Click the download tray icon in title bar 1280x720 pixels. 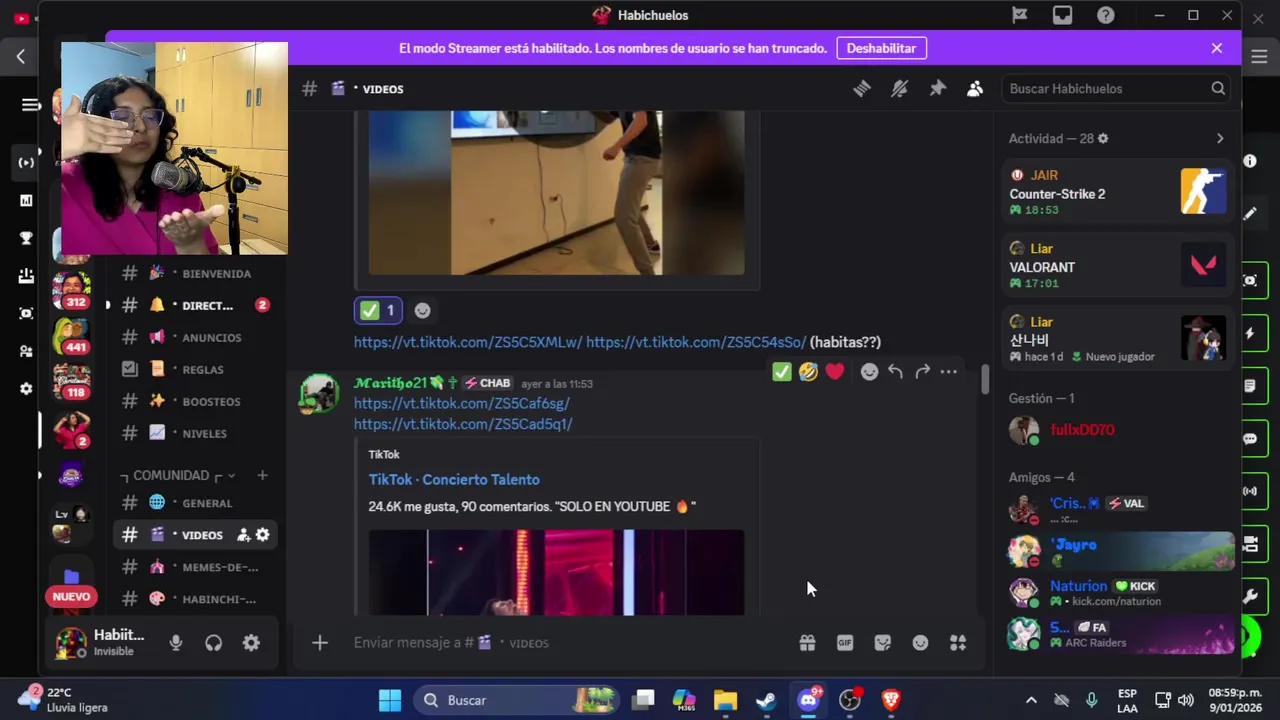click(1062, 15)
